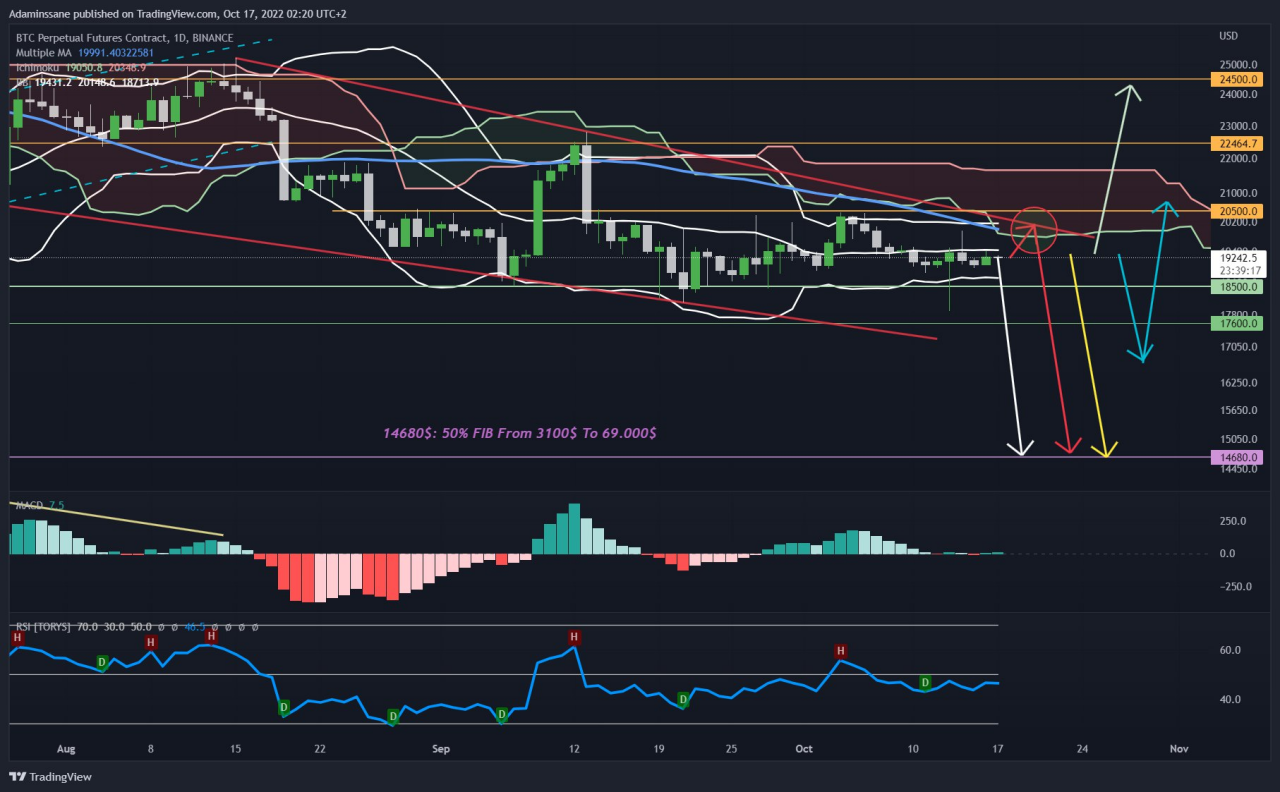This screenshot has height=792, width=1280.
Task: Click the 24 date label on time axis
Action: 1082,748
